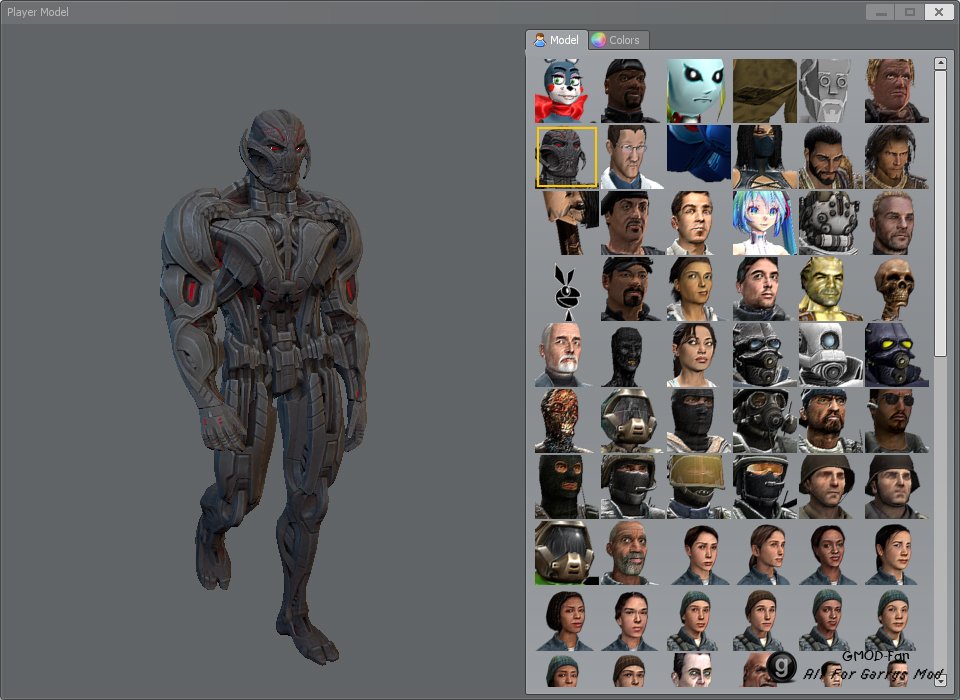The width and height of the screenshot is (960, 700).
Task: Pick the Toy Bonnie blue bunny model
Action: point(566,91)
